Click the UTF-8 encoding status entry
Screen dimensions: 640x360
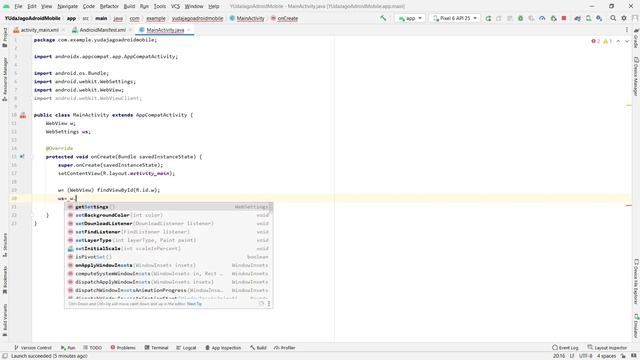pos(585,356)
